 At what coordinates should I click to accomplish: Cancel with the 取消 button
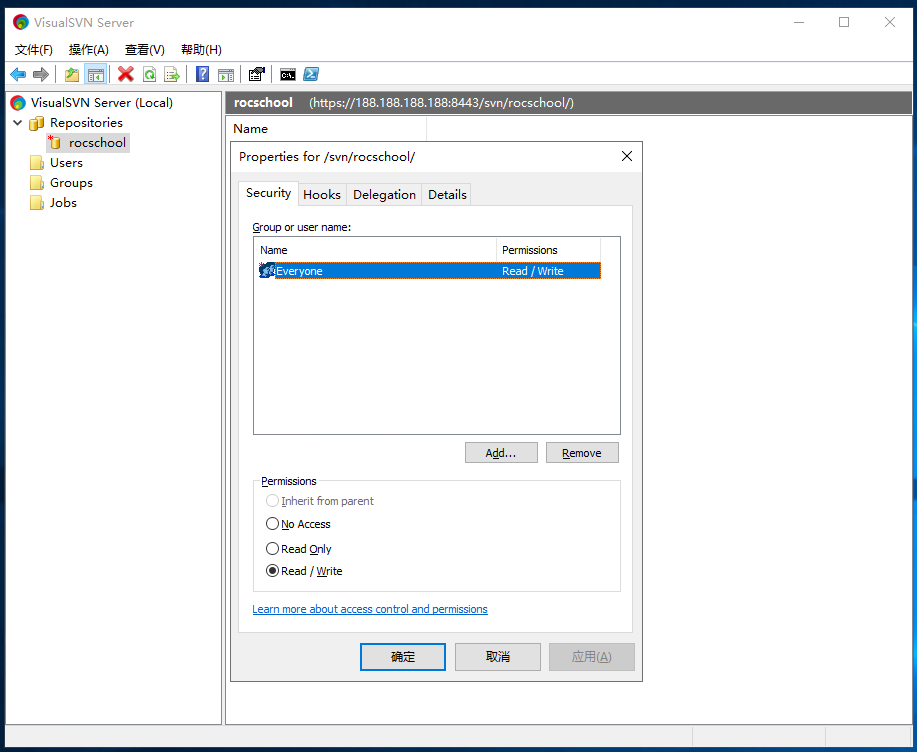[498, 657]
